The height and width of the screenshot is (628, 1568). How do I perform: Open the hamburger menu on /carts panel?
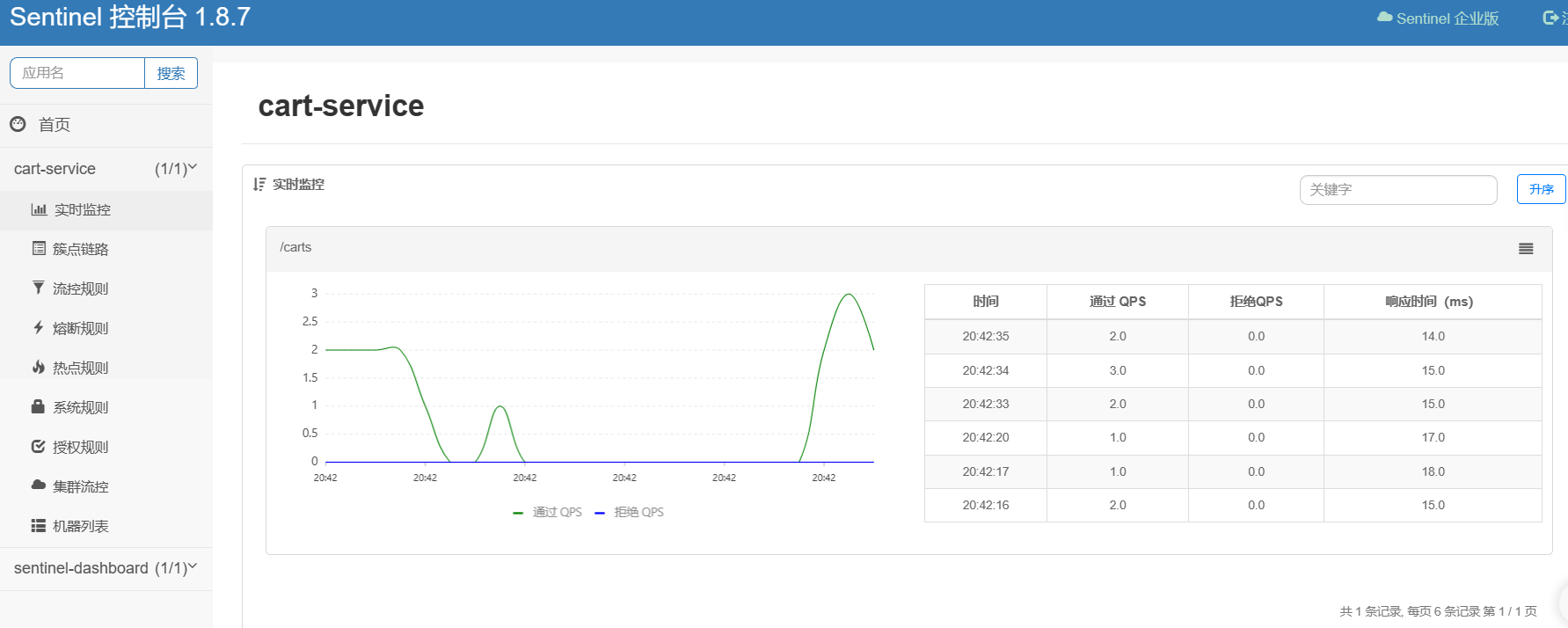point(1526,249)
